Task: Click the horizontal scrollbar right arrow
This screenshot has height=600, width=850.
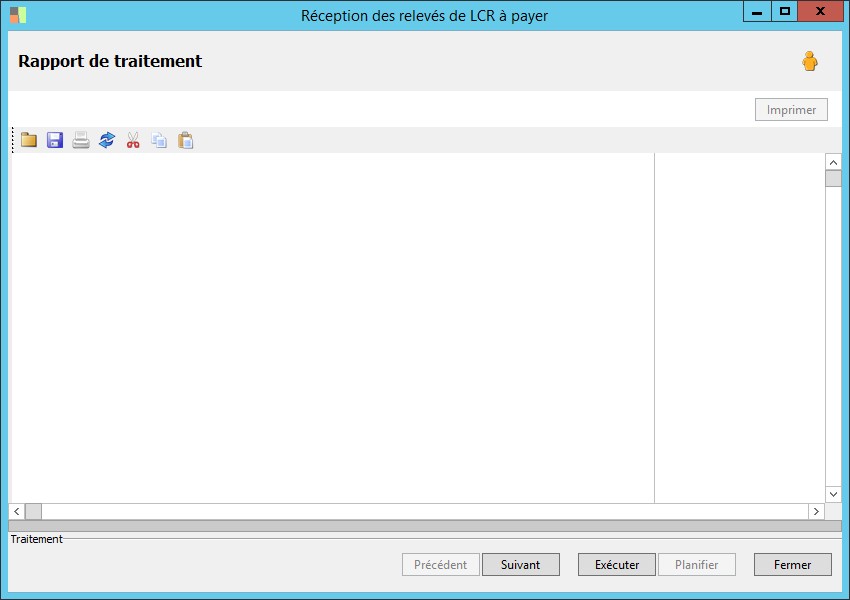Action: [816, 511]
